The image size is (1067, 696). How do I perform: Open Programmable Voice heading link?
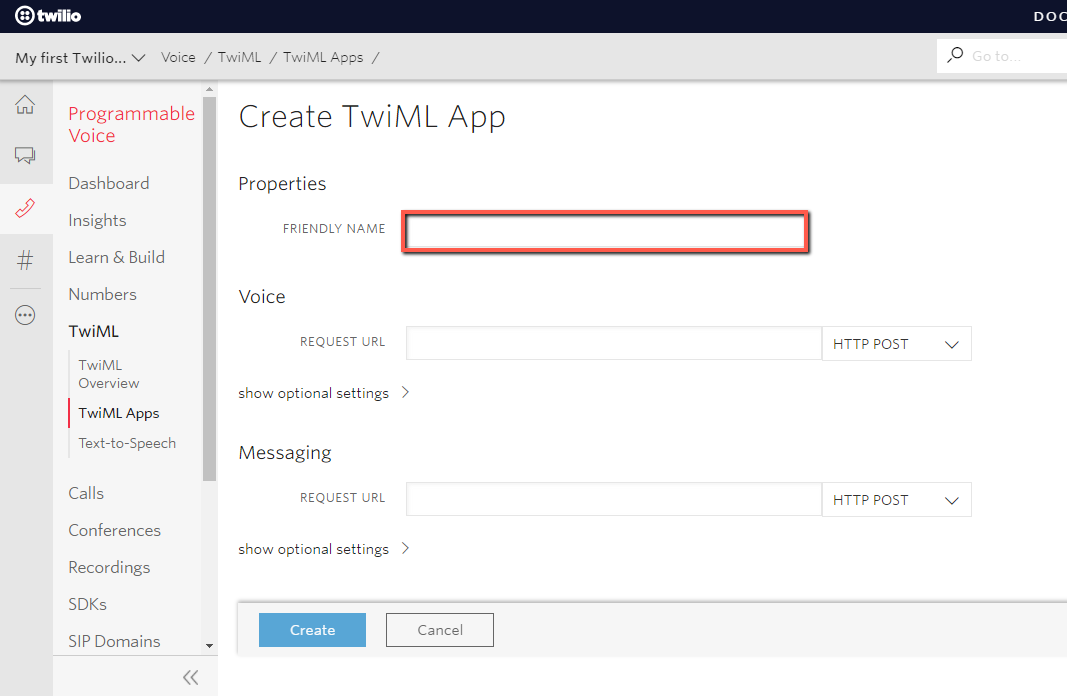[x=131, y=124]
